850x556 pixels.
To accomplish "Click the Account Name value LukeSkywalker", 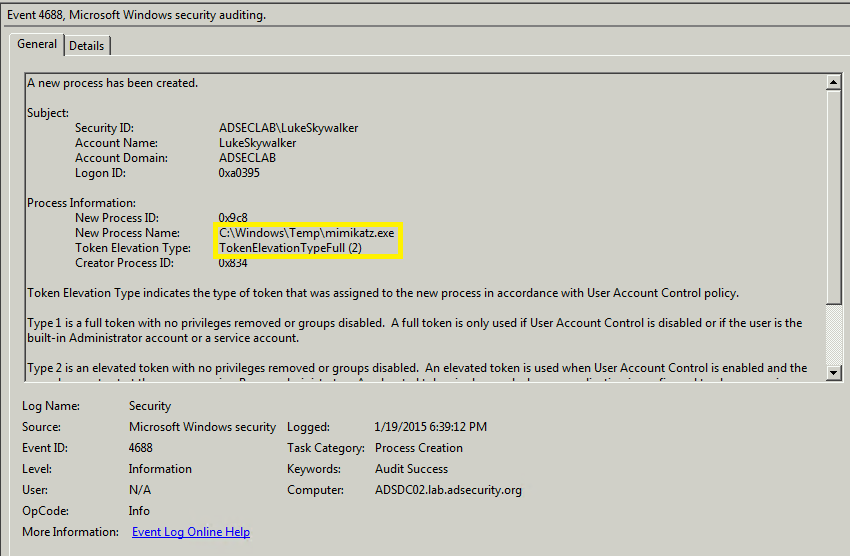I will point(257,143).
